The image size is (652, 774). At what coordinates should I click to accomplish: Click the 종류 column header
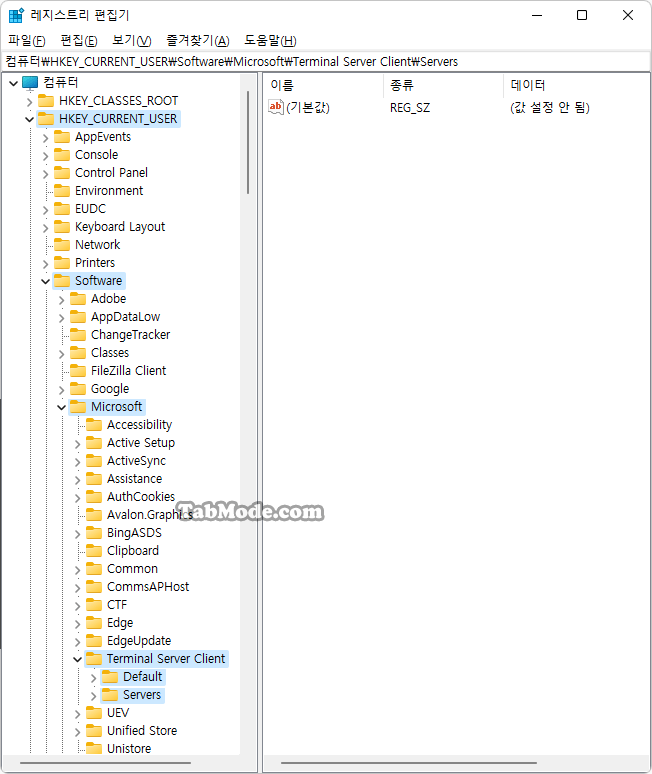pyautogui.click(x=443, y=85)
